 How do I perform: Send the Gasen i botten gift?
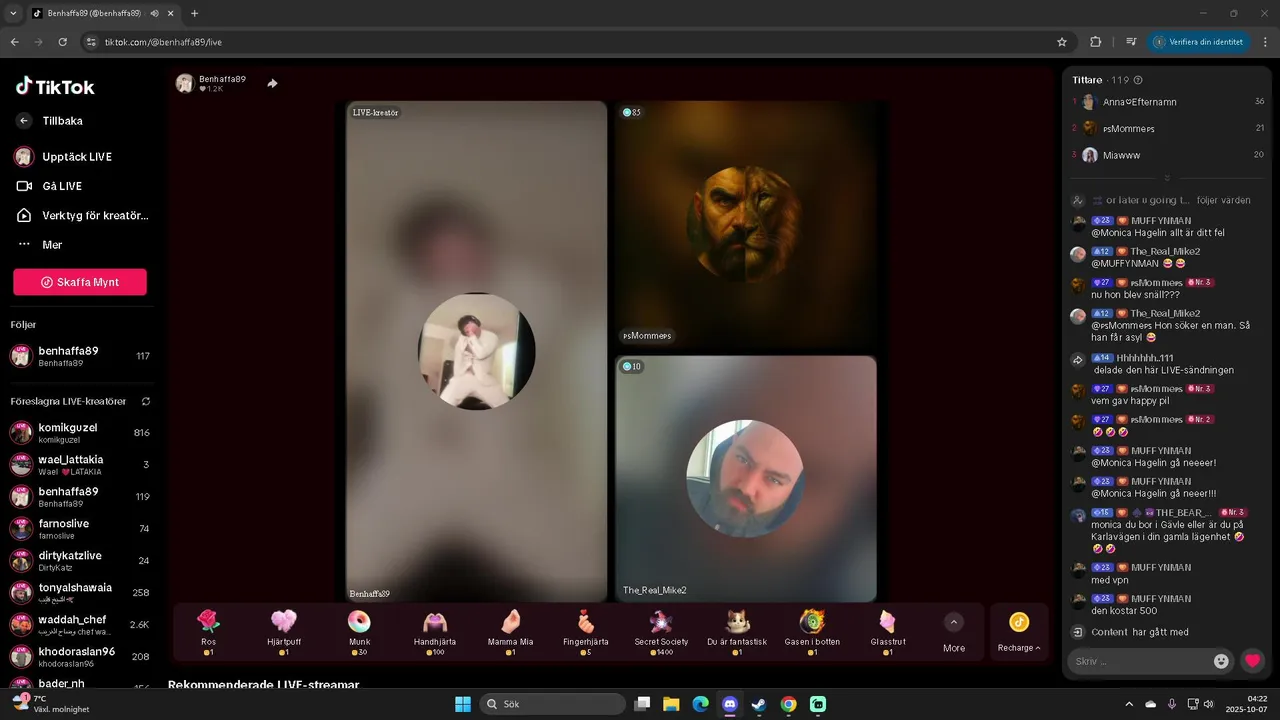[x=812, y=631]
